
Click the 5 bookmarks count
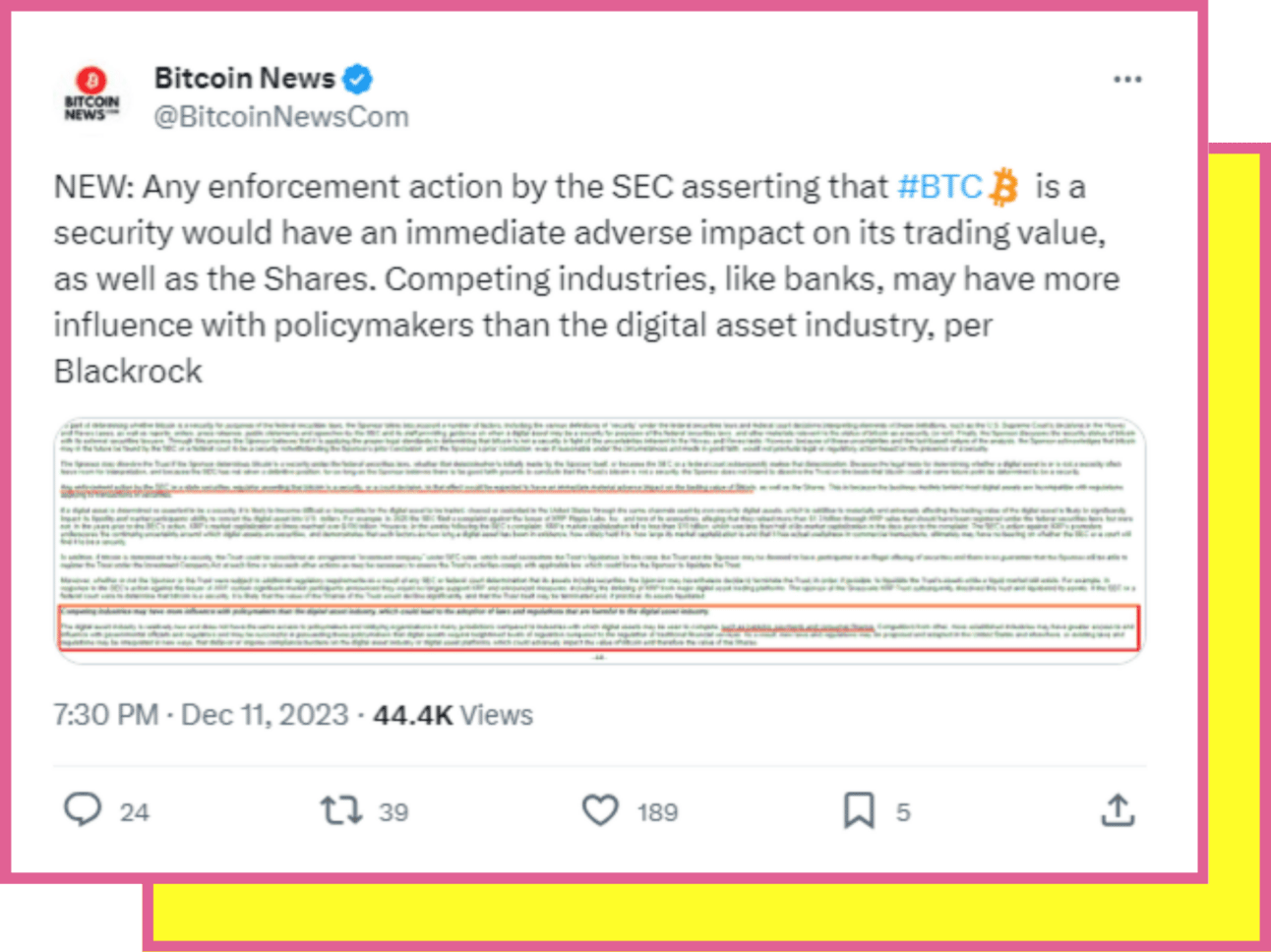click(x=903, y=812)
